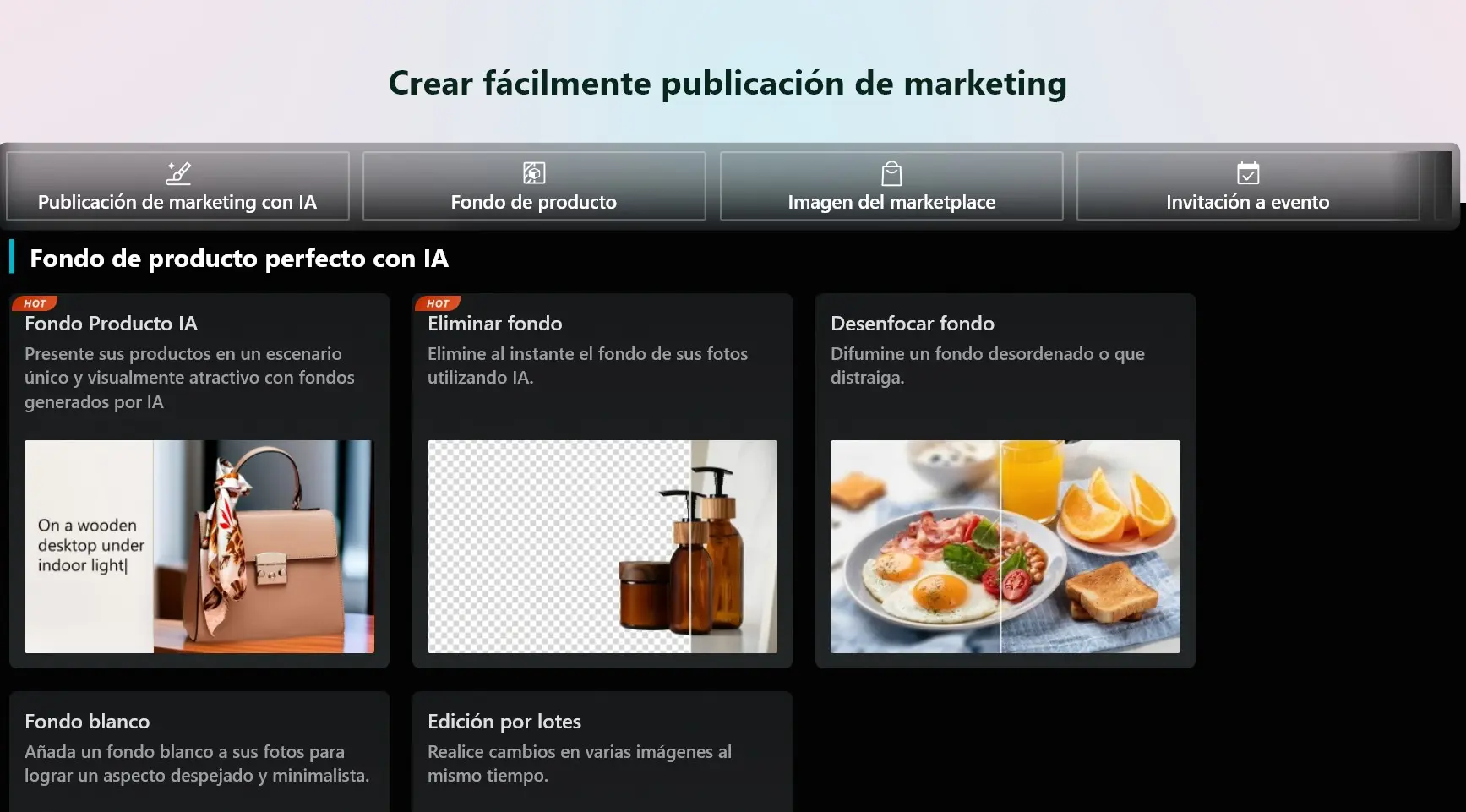Click the text 'Difumine un fondo desordenado'

pos(962,354)
